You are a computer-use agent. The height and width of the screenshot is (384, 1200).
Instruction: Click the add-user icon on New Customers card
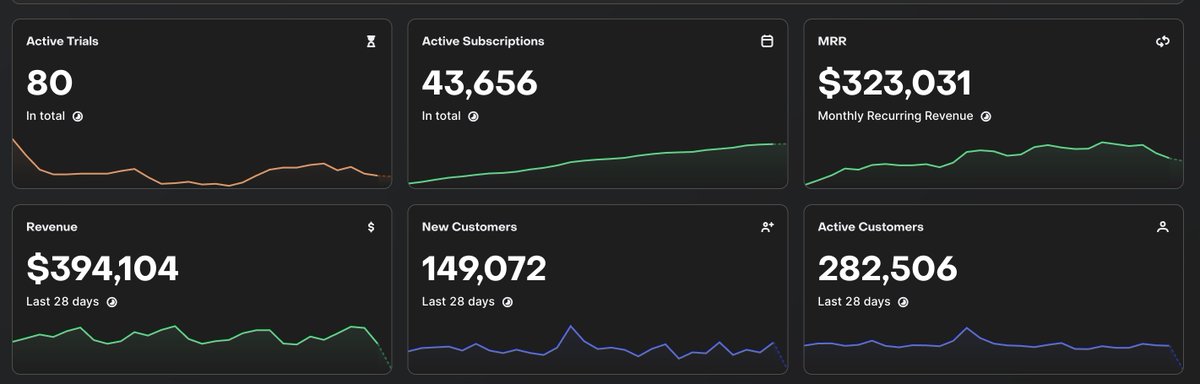[x=767, y=227]
